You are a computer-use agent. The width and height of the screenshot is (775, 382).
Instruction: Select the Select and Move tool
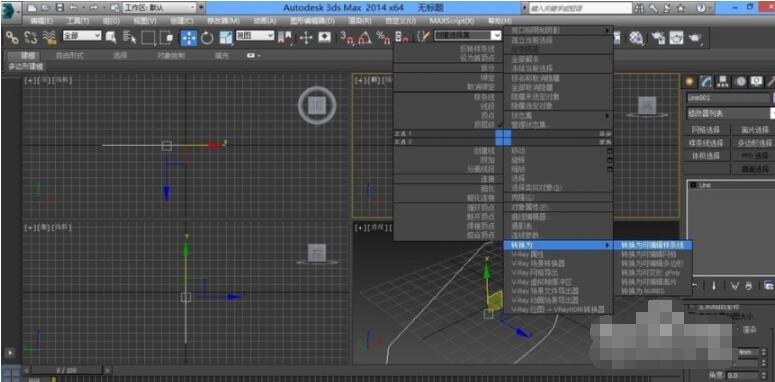pyautogui.click(x=188, y=38)
